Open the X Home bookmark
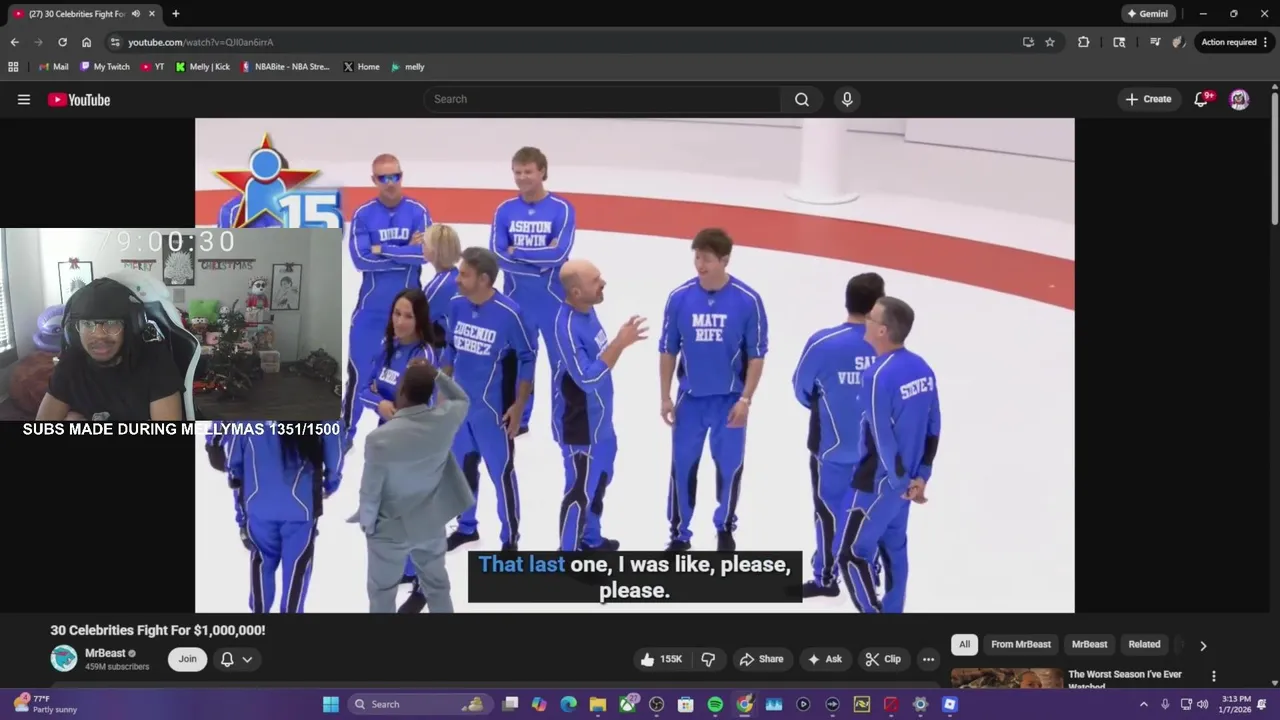 [x=361, y=67]
